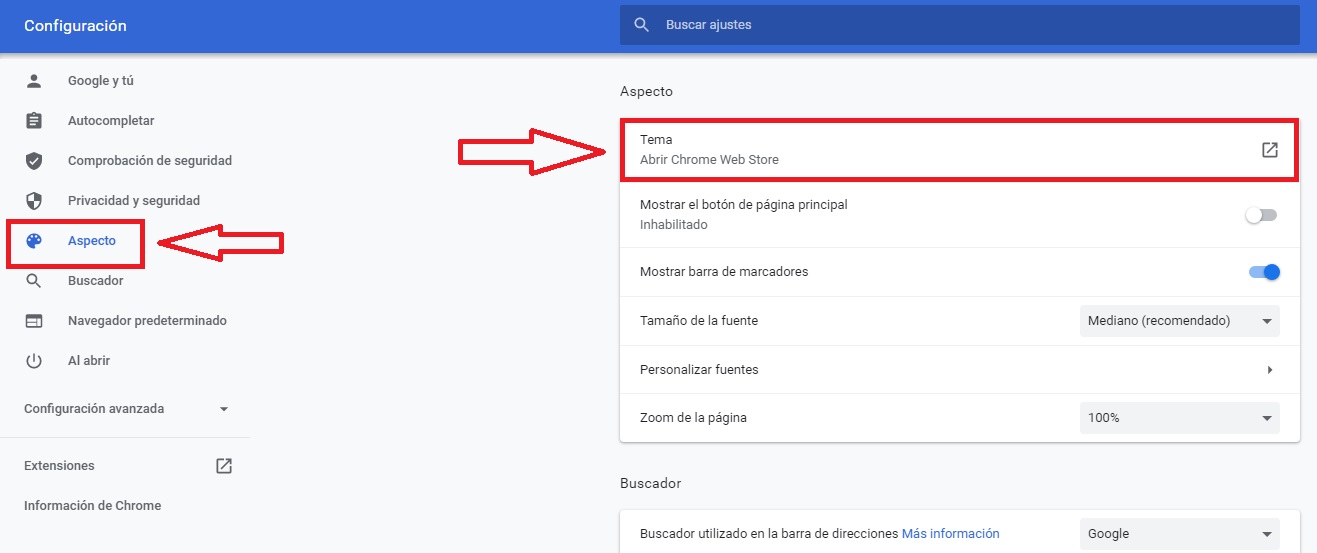The image size is (1317, 553).
Task: Click the palette icon for Aspecto
Action: click(x=34, y=241)
